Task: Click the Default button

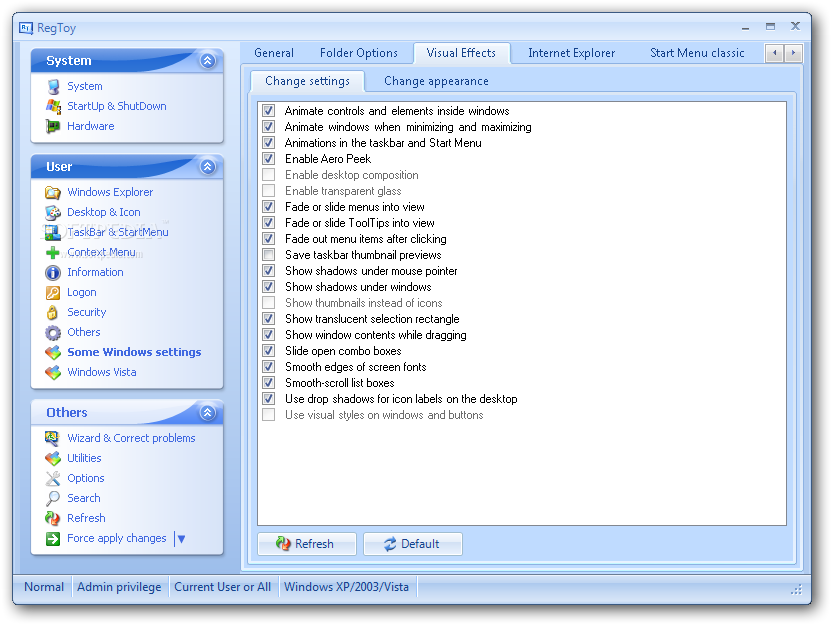Action: pyautogui.click(x=413, y=544)
